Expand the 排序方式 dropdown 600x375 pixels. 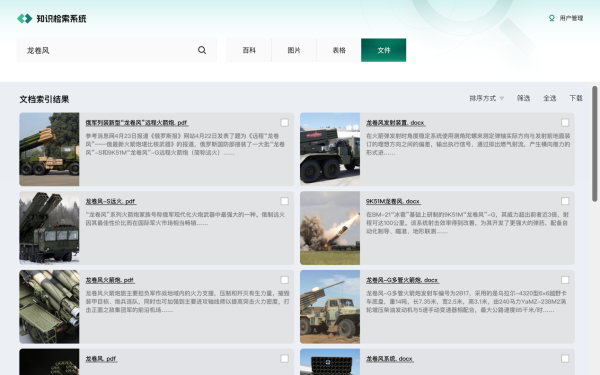coord(486,98)
